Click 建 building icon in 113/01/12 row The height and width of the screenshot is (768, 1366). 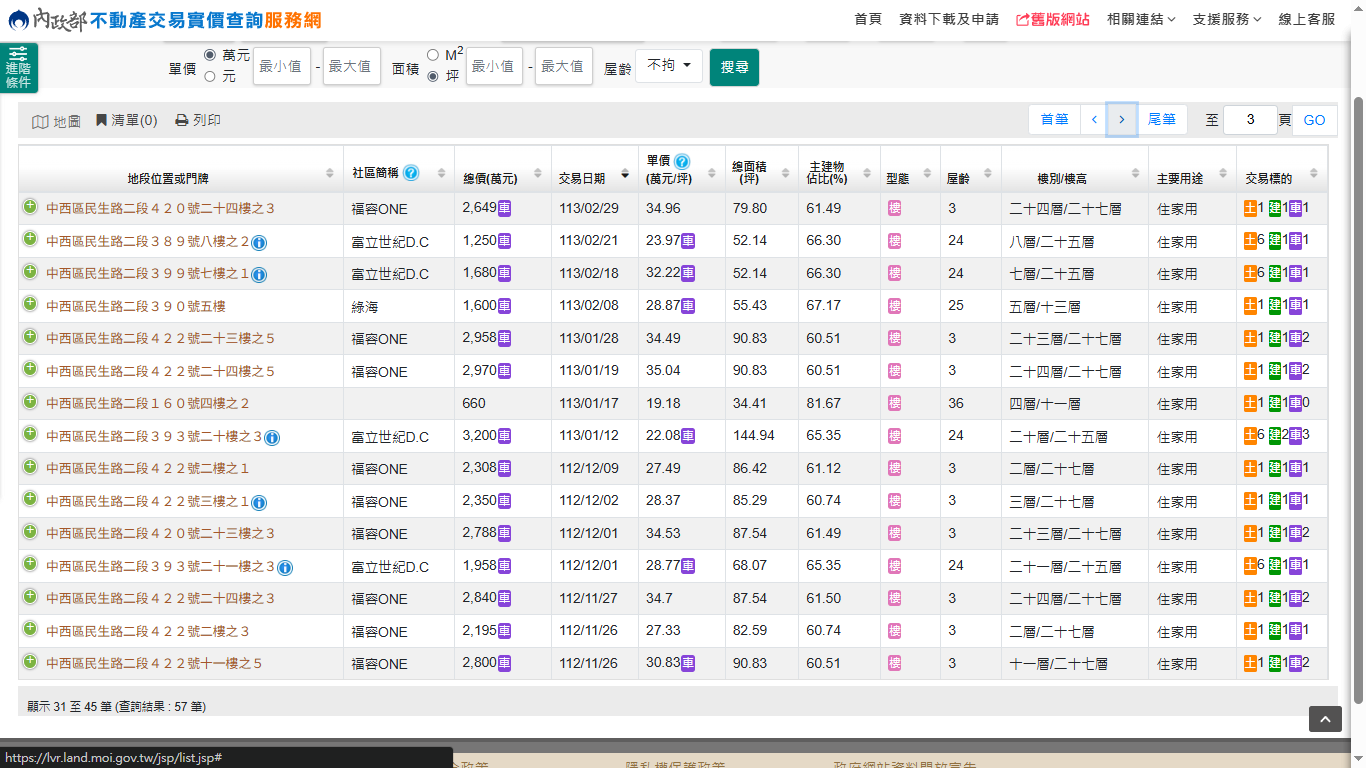pyautogui.click(x=1275, y=435)
